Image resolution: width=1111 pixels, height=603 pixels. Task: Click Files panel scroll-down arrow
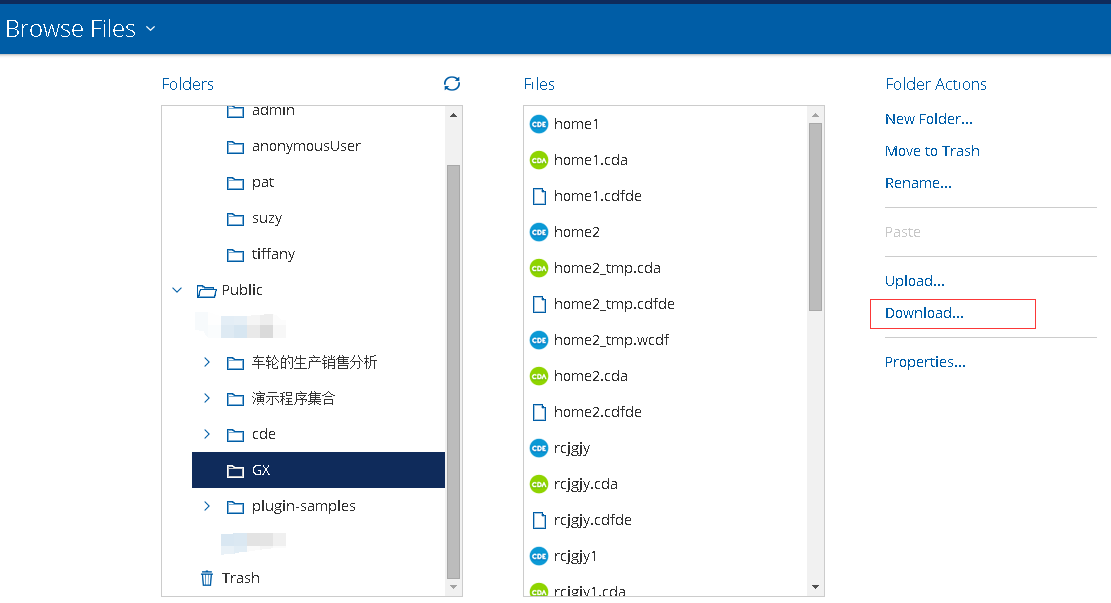click(816, 587)
